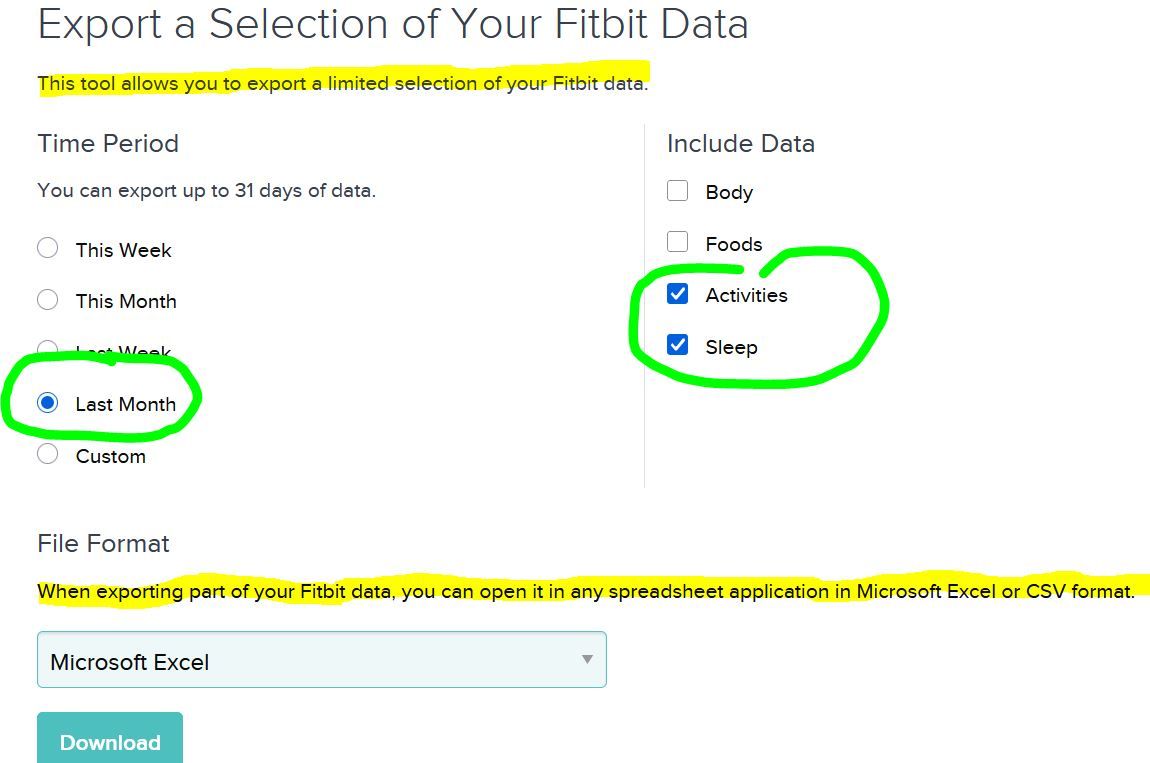Screen dimensions: 1150x763
Task: Select the This Week radio button
Action: tap(47, 248)
